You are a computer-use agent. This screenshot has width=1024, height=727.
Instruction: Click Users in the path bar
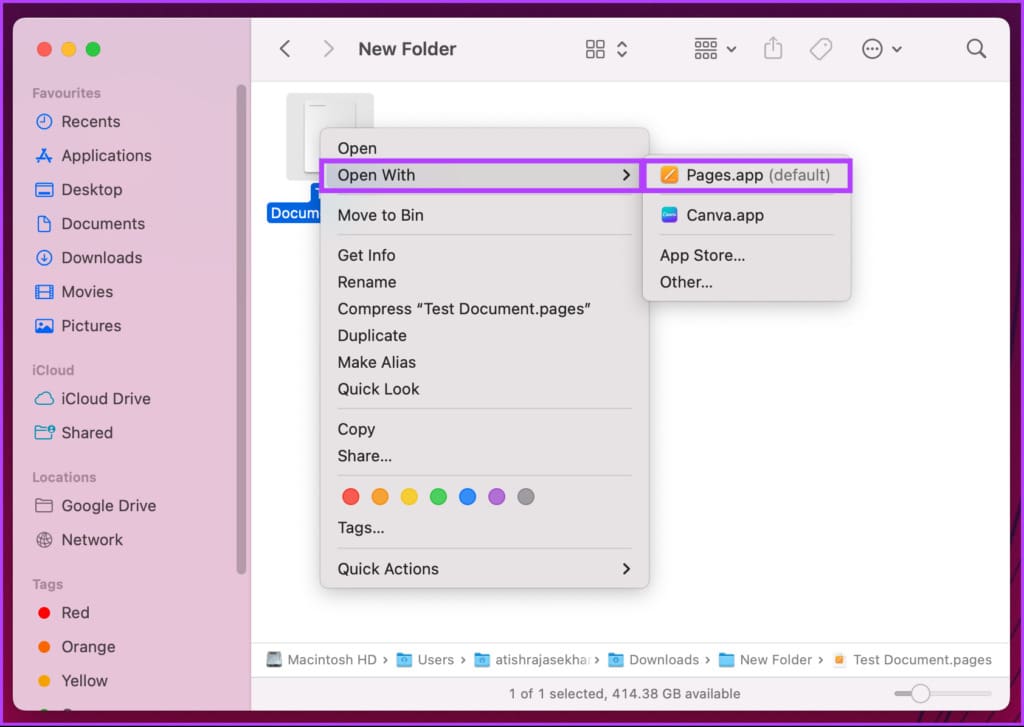point(426,660)
